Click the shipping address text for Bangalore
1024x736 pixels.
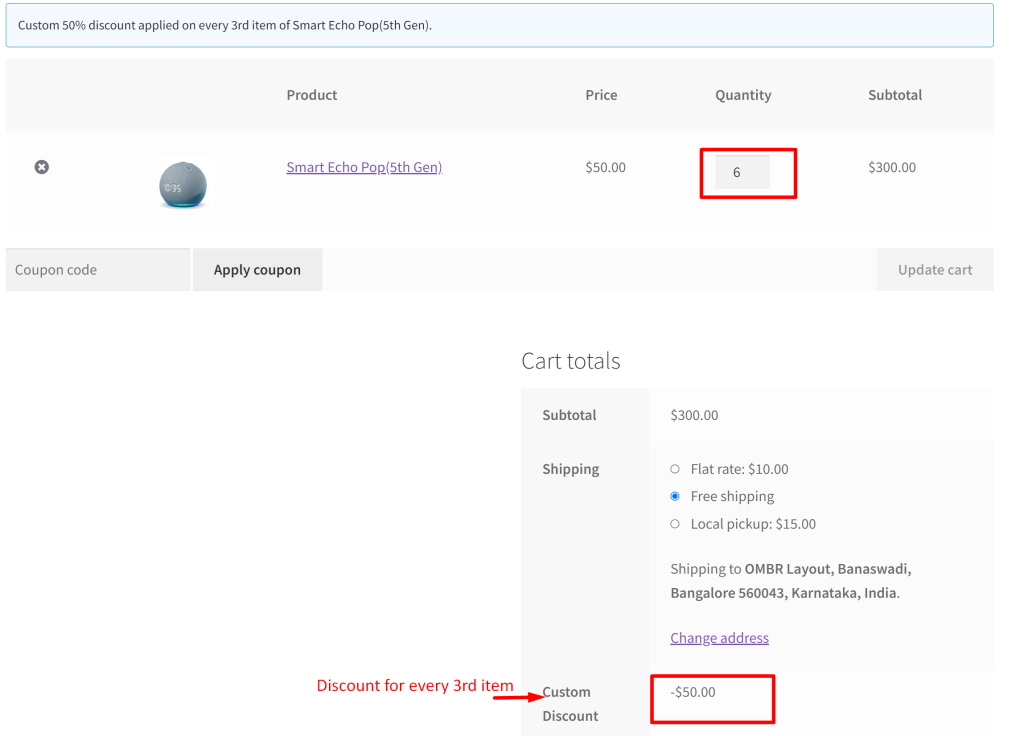(791, 581)
